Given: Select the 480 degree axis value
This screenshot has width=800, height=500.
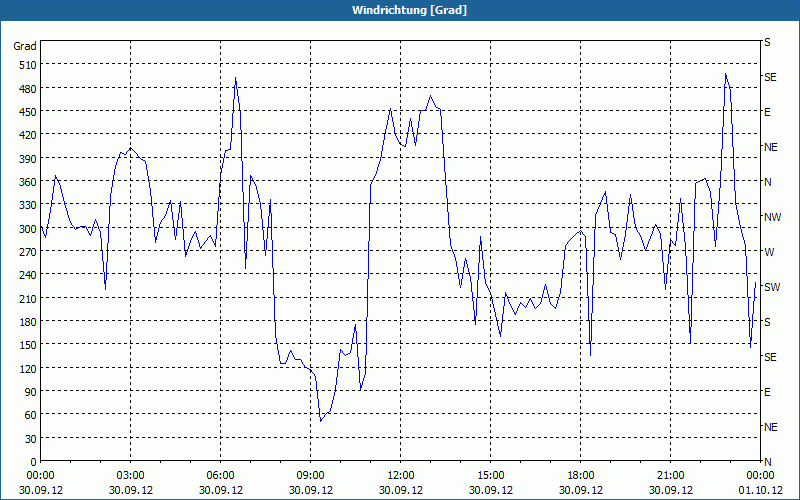Looking at the screenshot, I should [28, 89].
